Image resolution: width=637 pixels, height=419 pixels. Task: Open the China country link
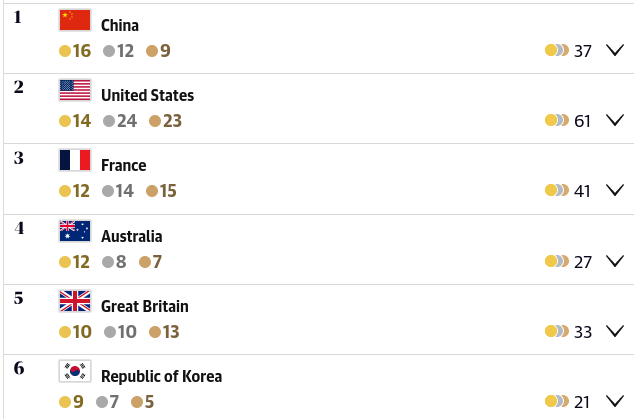120,25
